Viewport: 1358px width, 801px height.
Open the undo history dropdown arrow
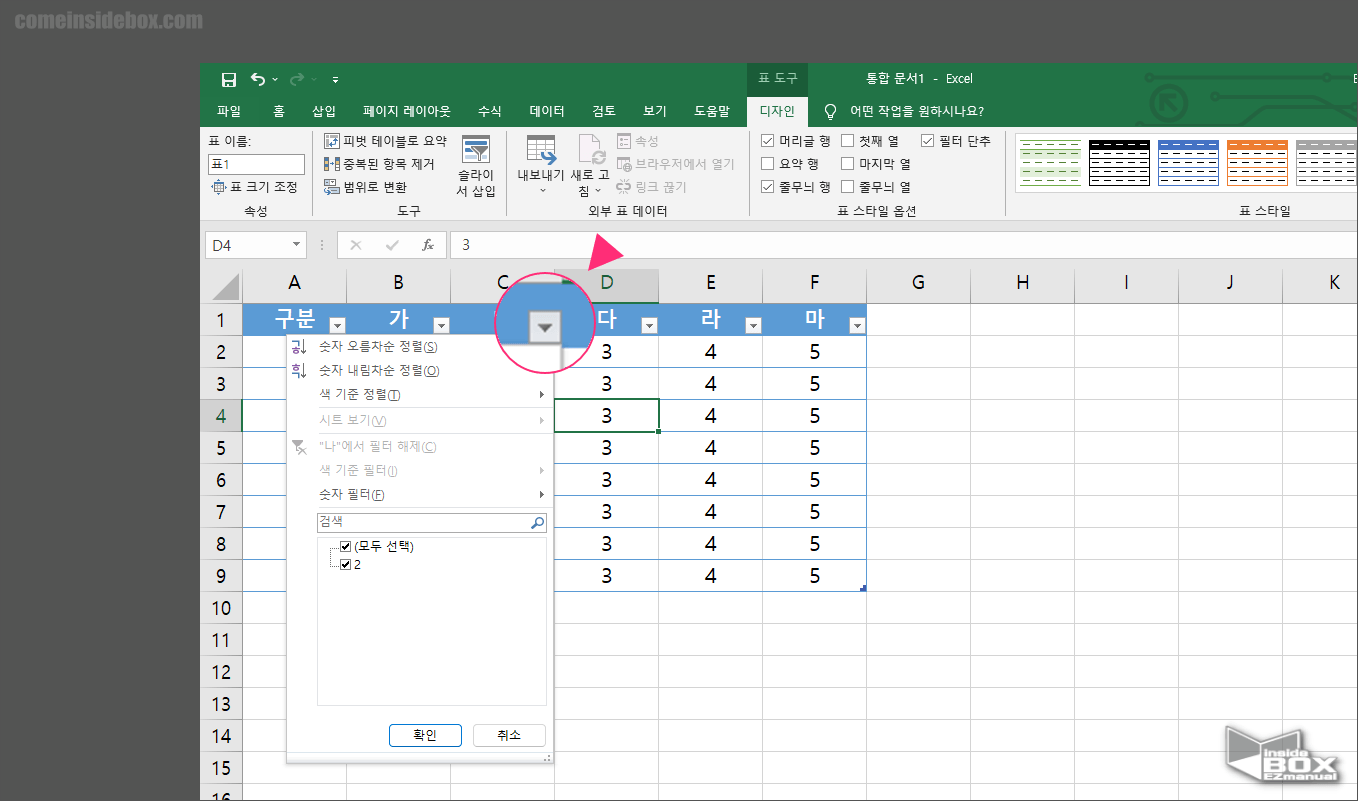click(275, 80)
